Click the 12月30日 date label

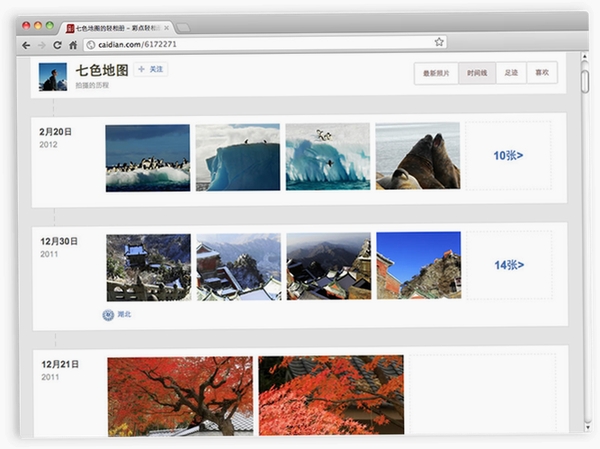pos(59,241)
